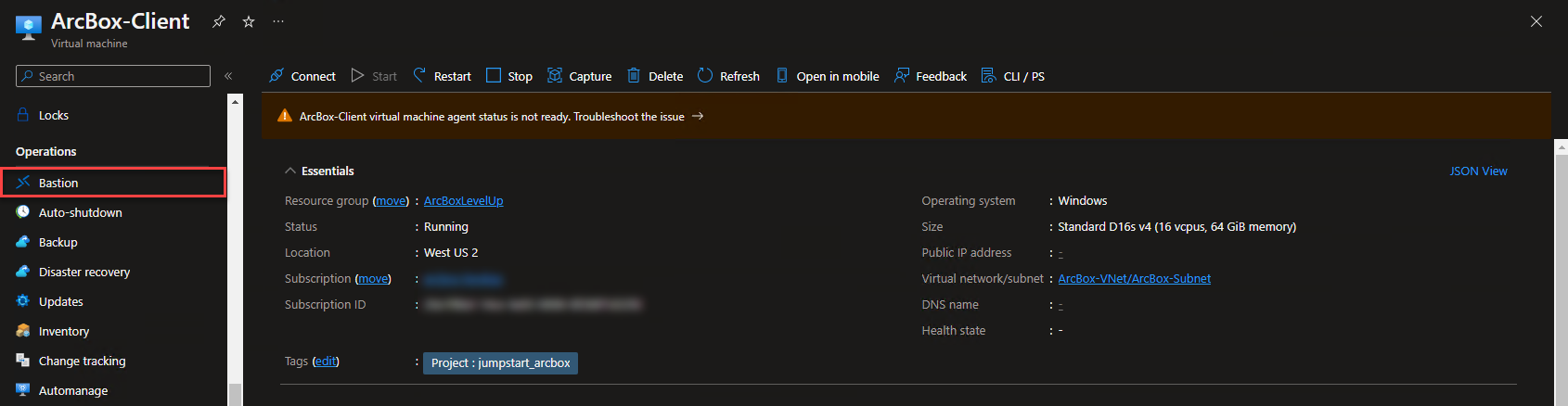Click the Inventory icon
Image resolution: width=1568 pixels, height=406 pixels.
click(x=23, y=331)
